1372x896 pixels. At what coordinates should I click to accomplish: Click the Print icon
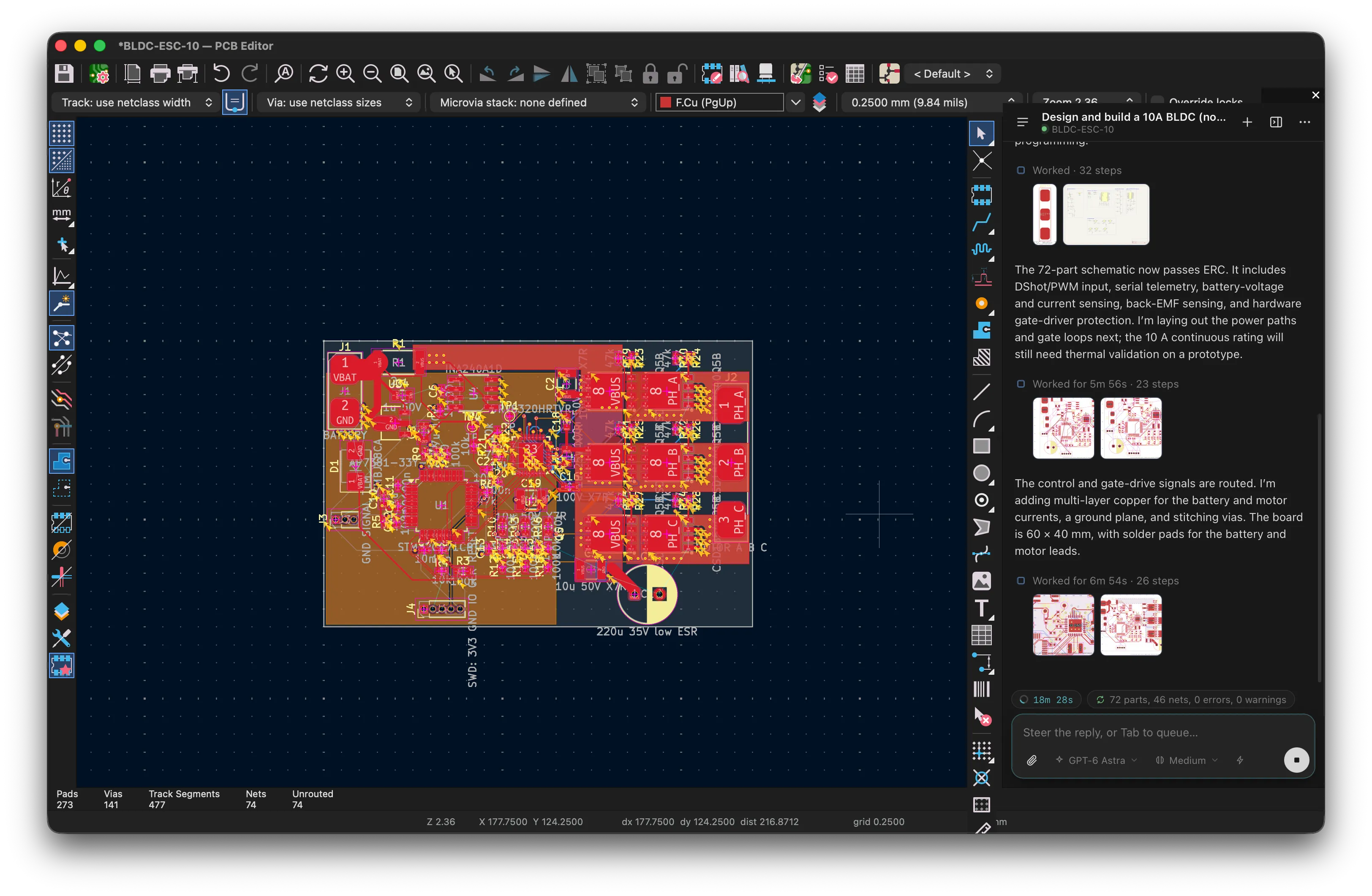pyautogui.click(x=160, y=74)
